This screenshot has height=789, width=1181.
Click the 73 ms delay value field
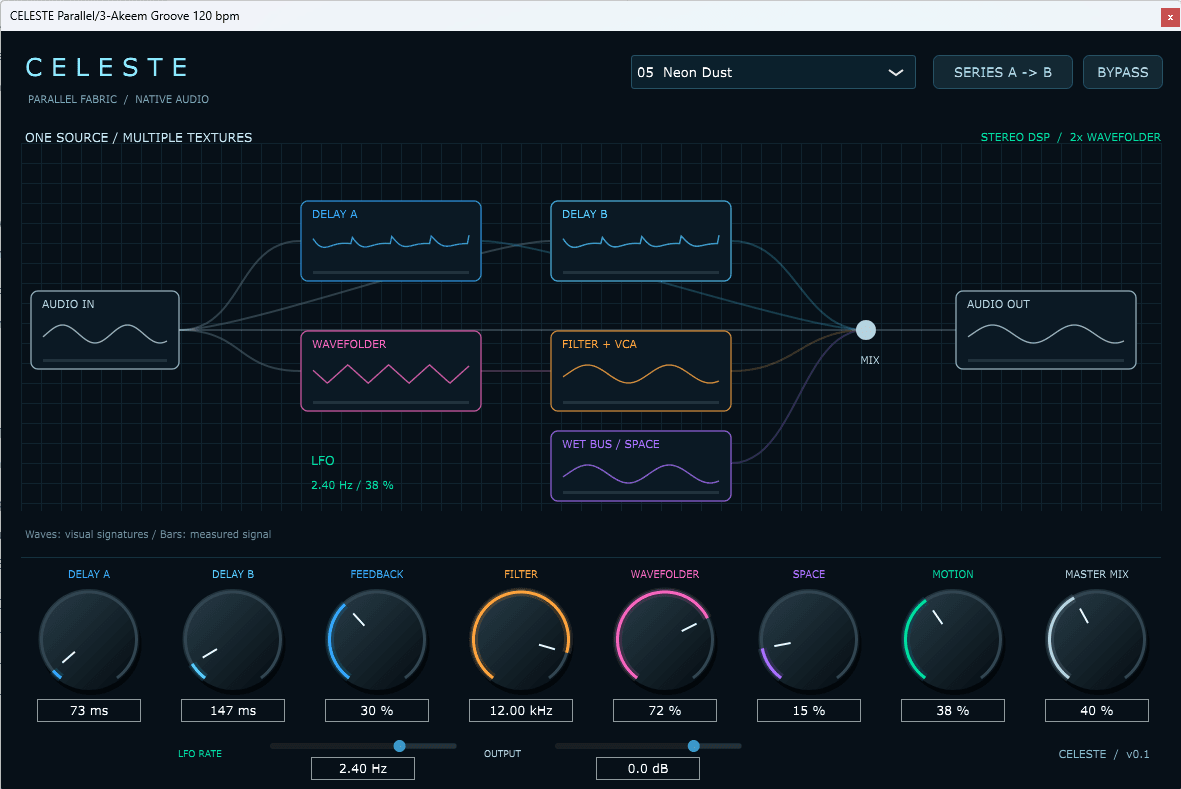[89, 711]
